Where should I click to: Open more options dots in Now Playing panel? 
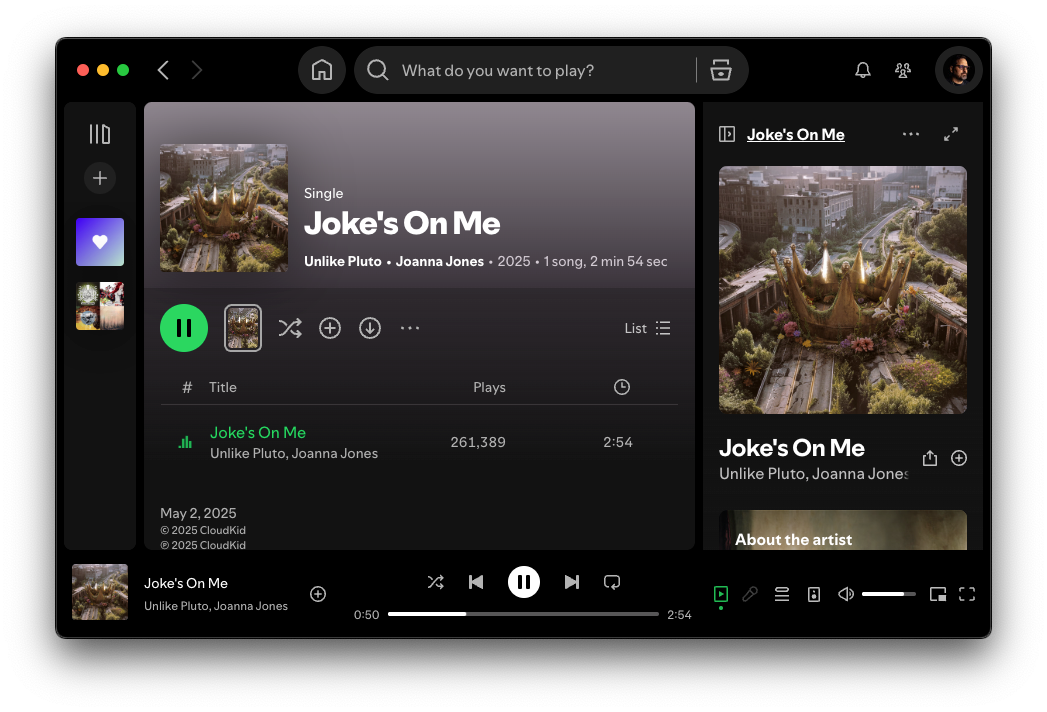click(x=911, y=134)
